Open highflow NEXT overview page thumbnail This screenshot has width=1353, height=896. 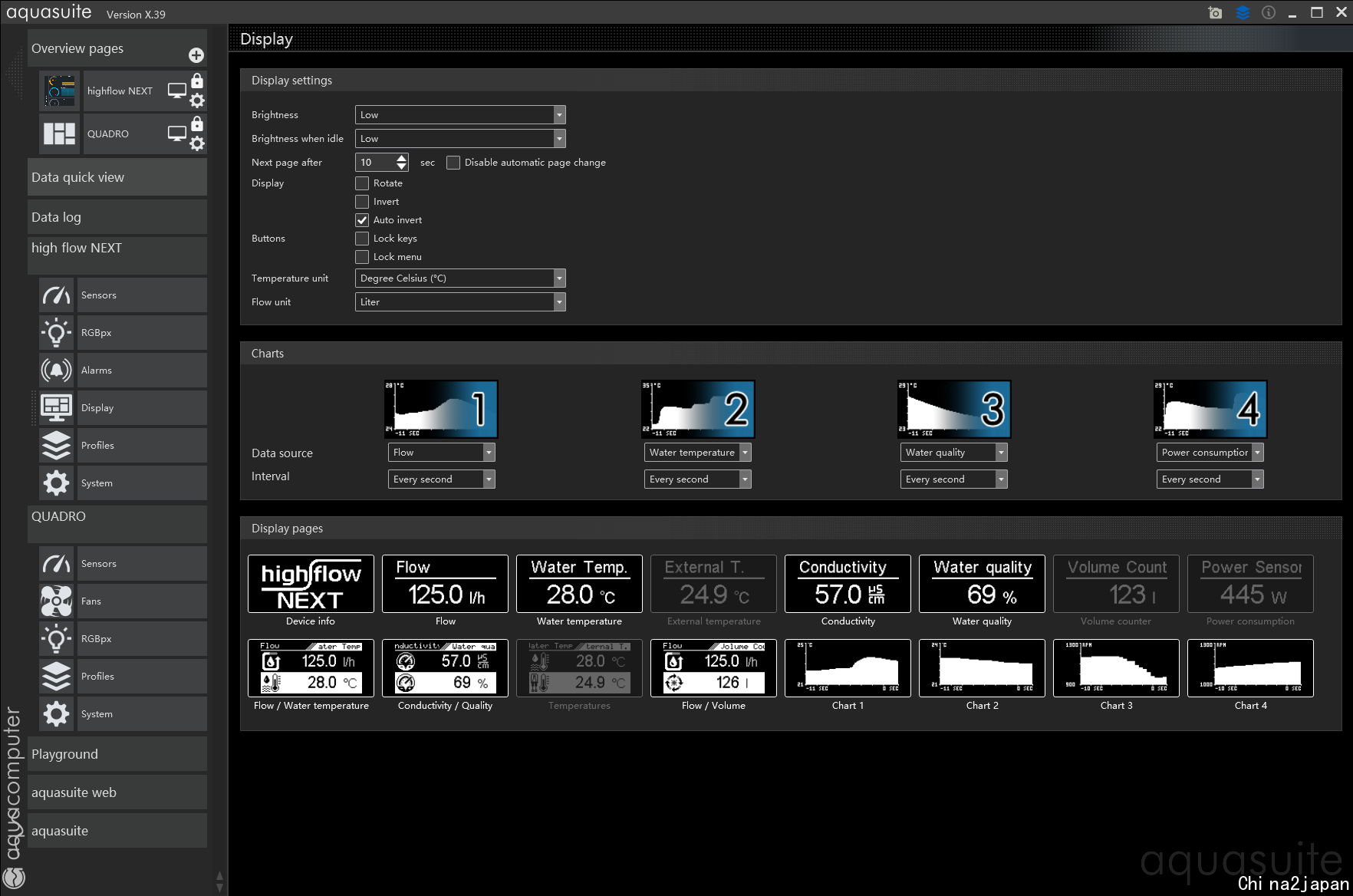point(60,91)
